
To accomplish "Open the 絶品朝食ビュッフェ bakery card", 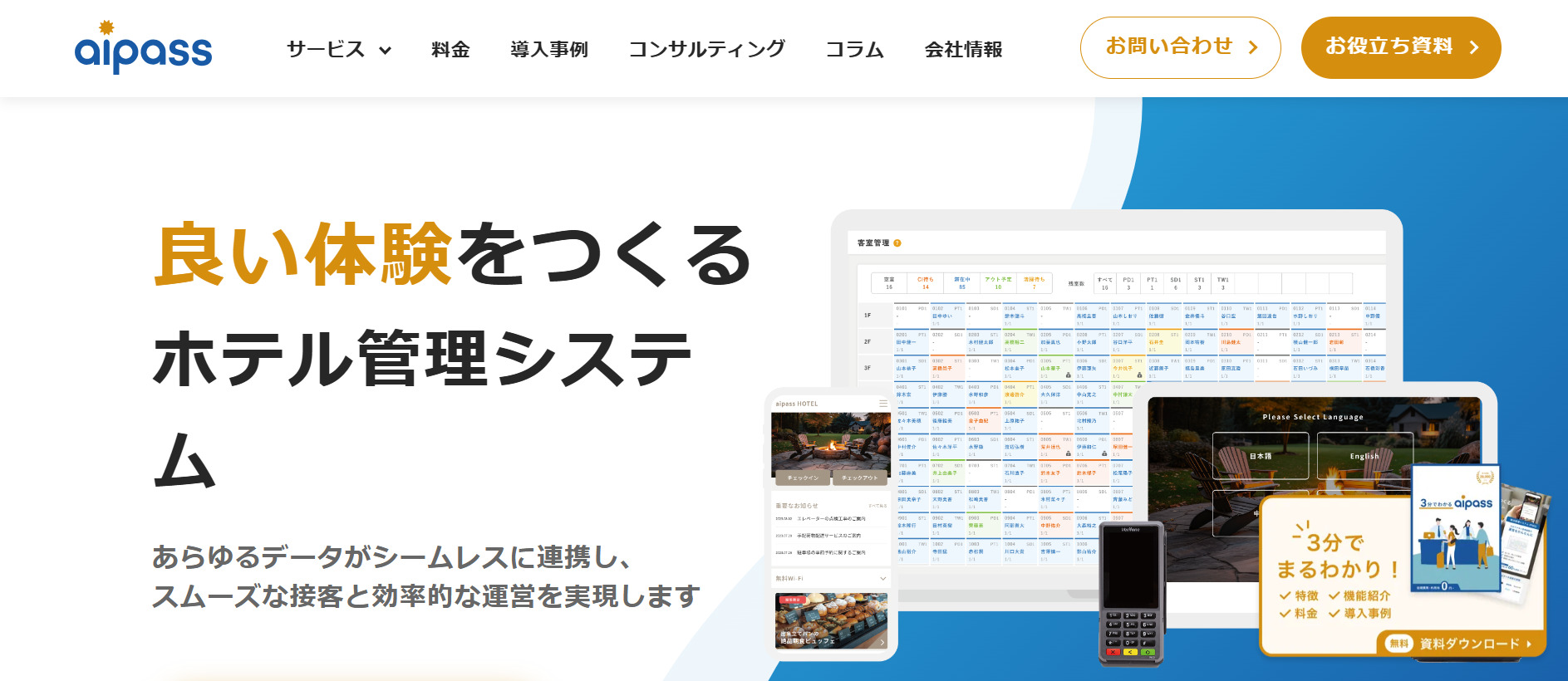I will pos(831,621).
